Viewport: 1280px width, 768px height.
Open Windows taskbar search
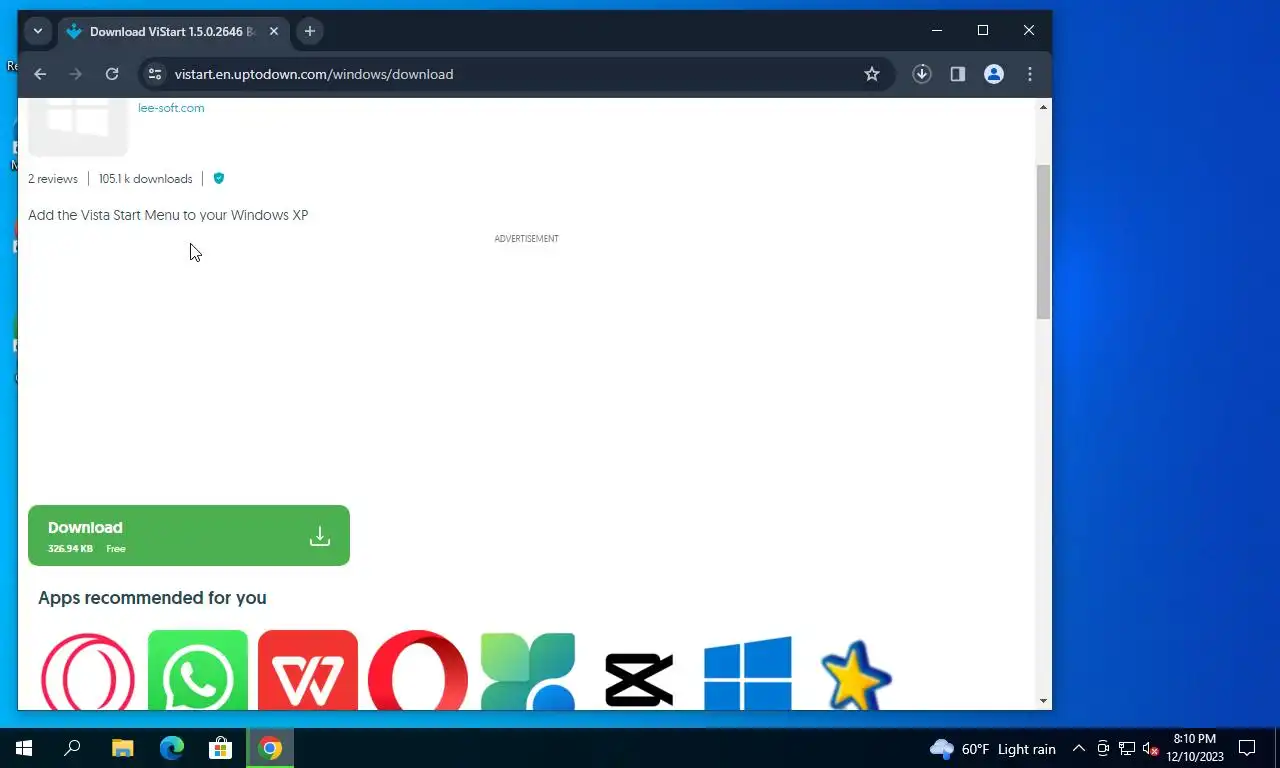coord(72,748)
